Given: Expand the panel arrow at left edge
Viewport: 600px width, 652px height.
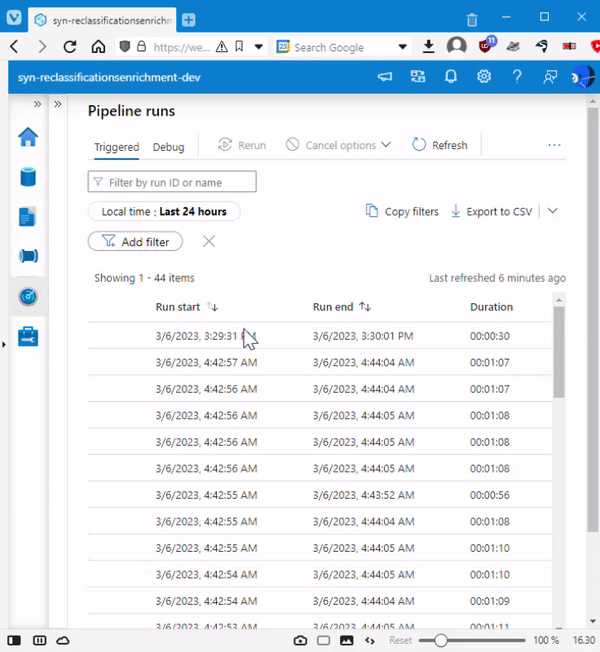Looking at the screenshot, I should click(x=4, y=344).
